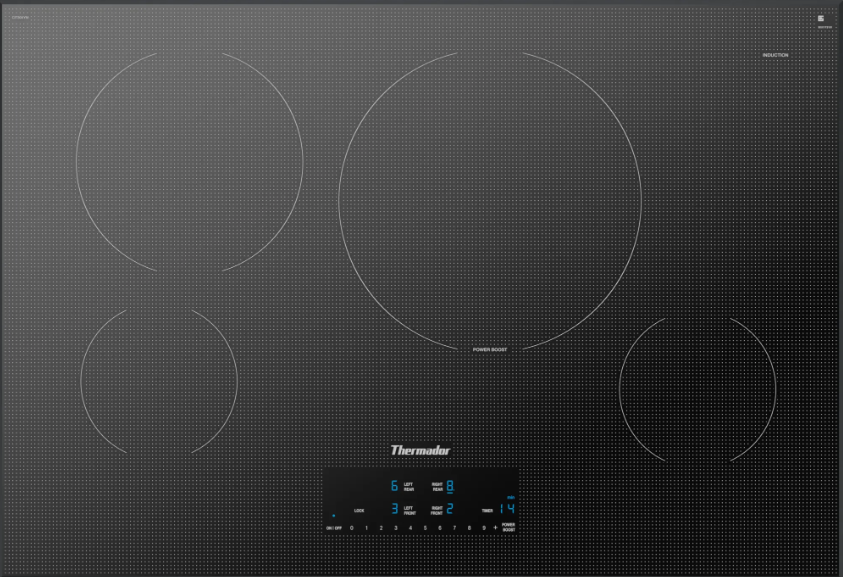This screenshot has width=843, height=577.
Task: Tap the LEFT REAR power display showing 6
Action: click(394, 485)
